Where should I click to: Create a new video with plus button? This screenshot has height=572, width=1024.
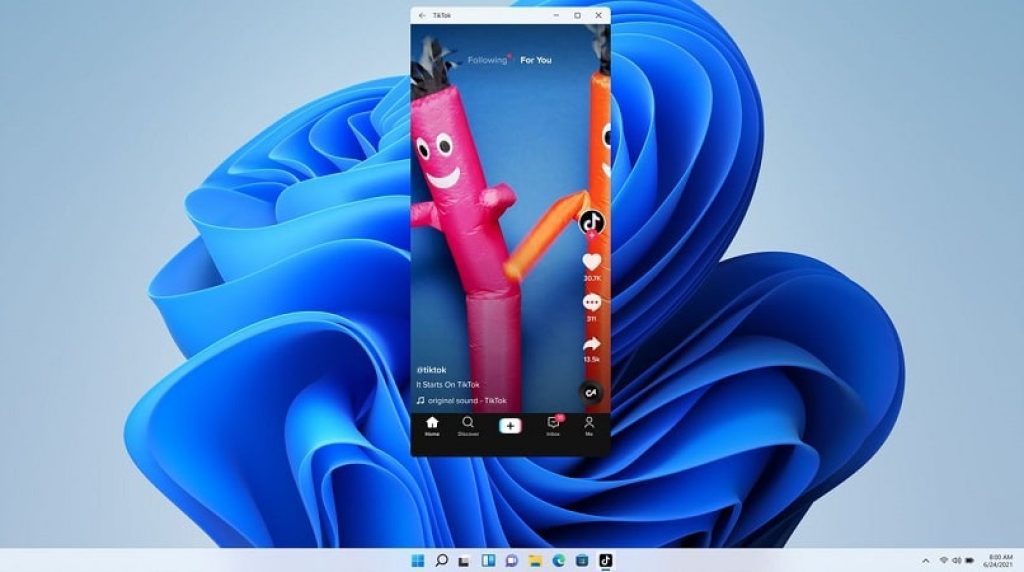[x=510, y=426]
